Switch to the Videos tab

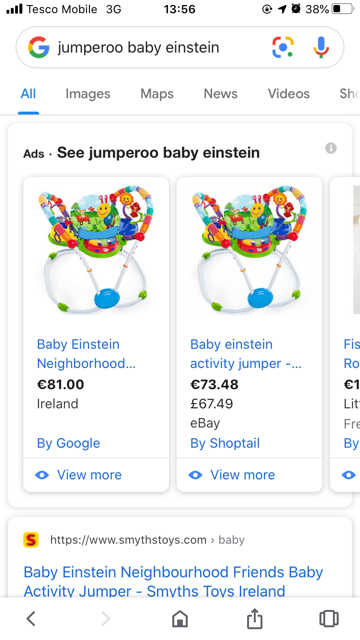pyautogui.click(x=289, y=94)
